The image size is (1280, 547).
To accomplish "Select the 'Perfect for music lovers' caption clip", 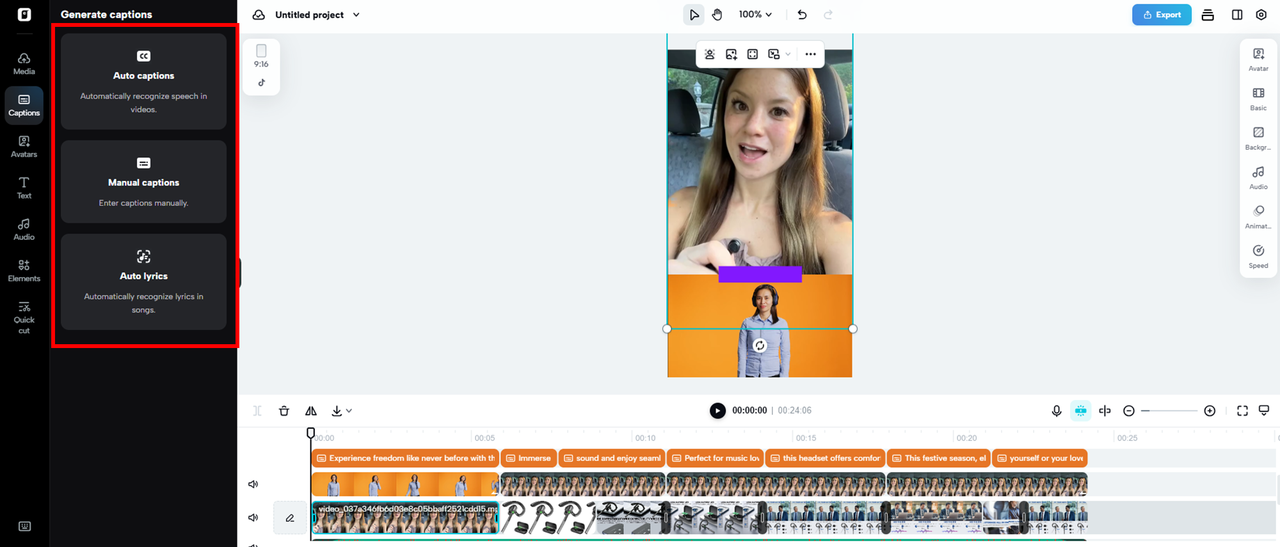I will point(715,458).
